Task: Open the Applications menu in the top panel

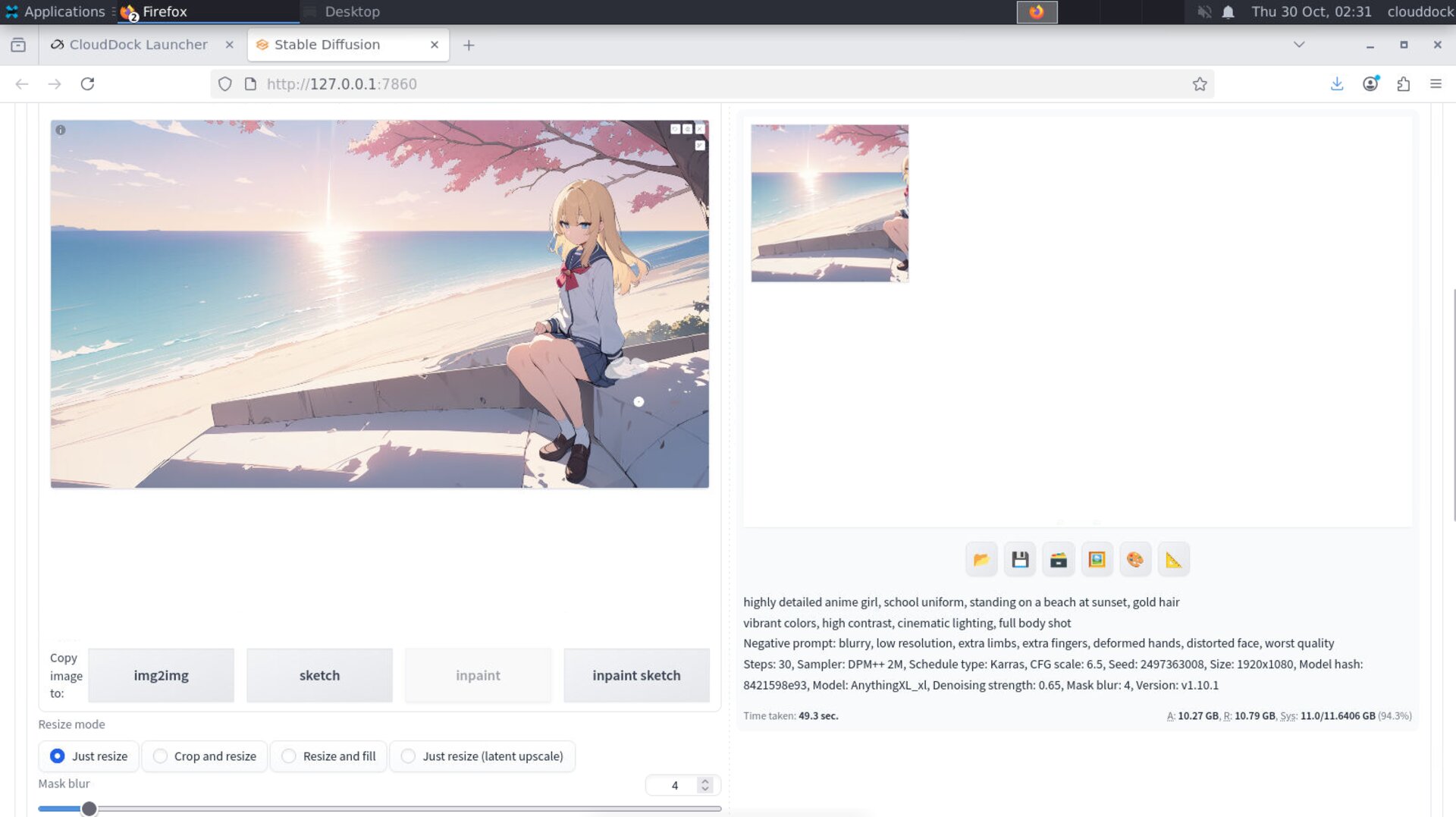Action: (x=55, y=11)
